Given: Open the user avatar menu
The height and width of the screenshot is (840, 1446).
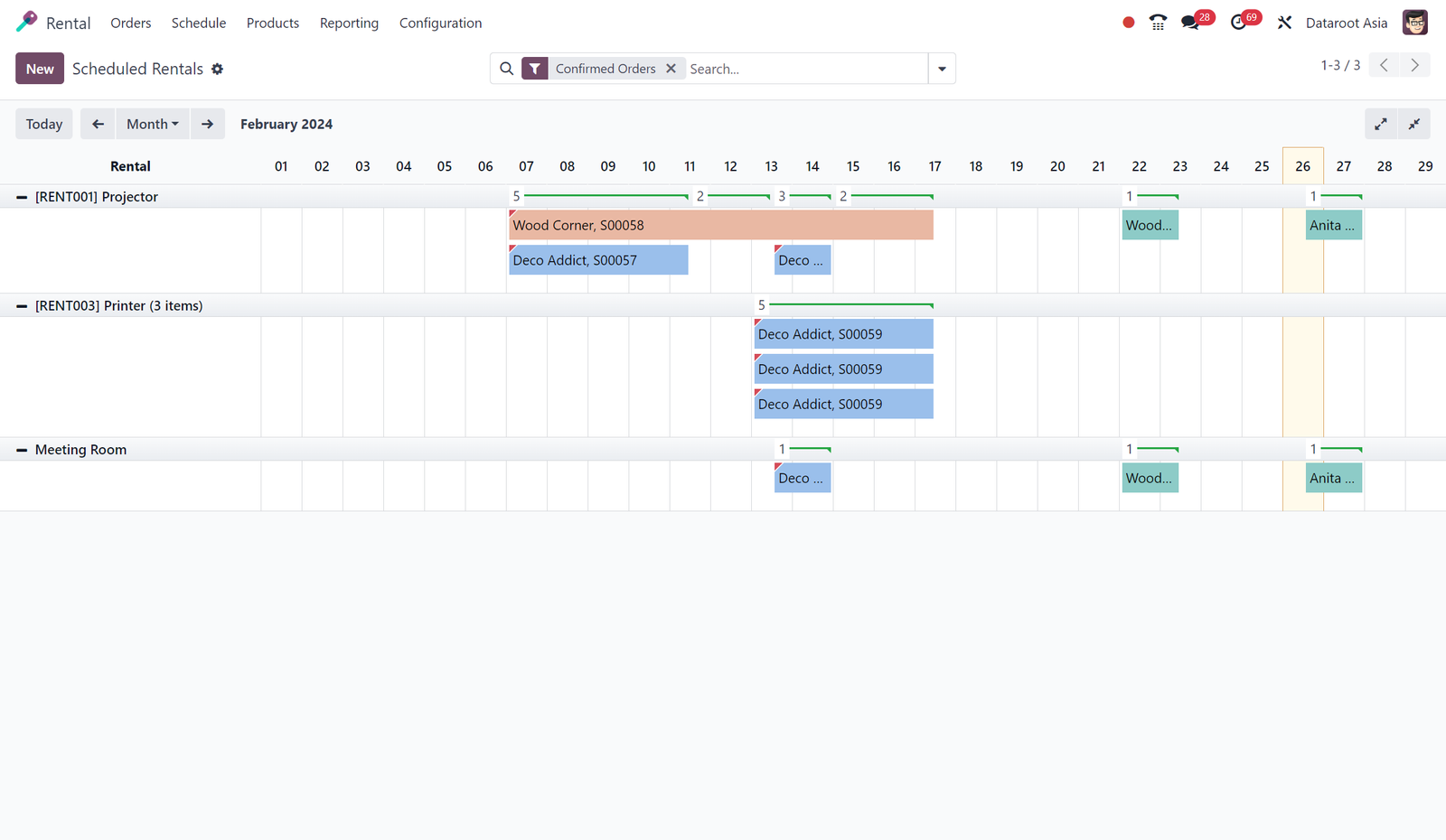Looking at the screenshot, I should pos(1414,23).
